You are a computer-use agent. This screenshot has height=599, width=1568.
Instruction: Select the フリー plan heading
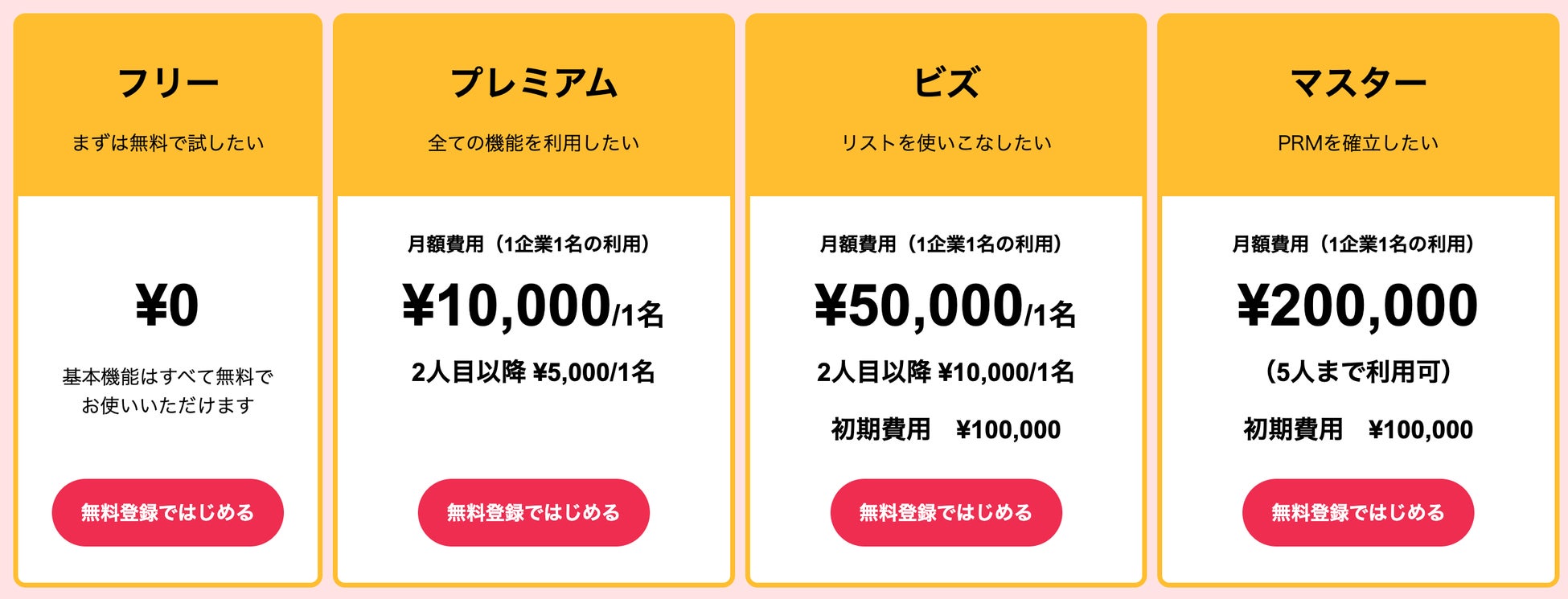tap(167, 83)
